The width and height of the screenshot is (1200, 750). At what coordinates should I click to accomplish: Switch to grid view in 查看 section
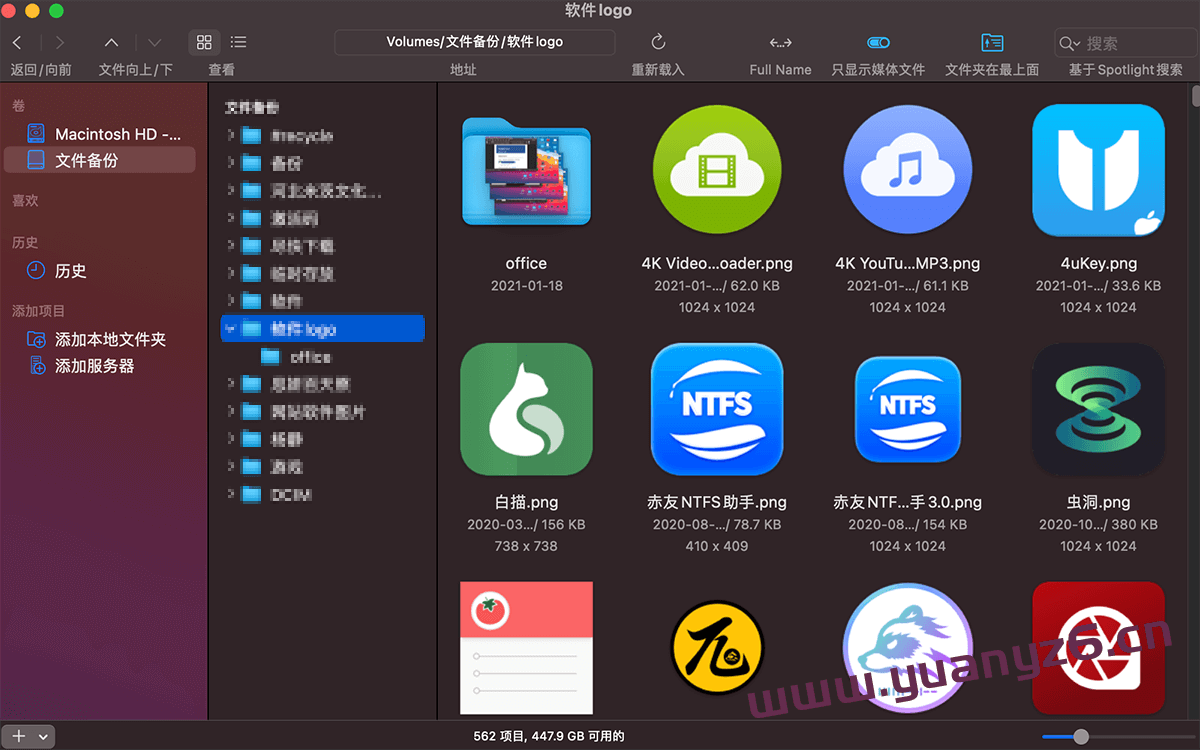click(204, 42)
